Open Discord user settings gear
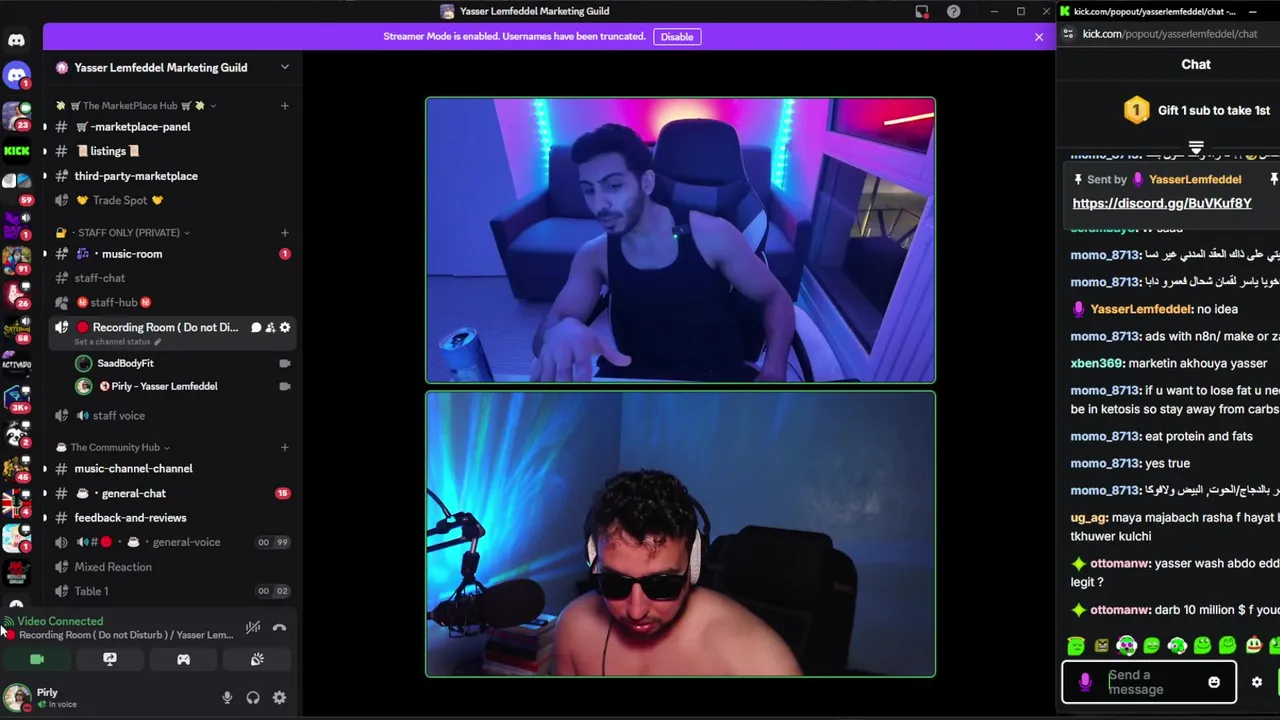This screenshot has width=1280, height=720. pyautogui.click(x=279, y=698)
